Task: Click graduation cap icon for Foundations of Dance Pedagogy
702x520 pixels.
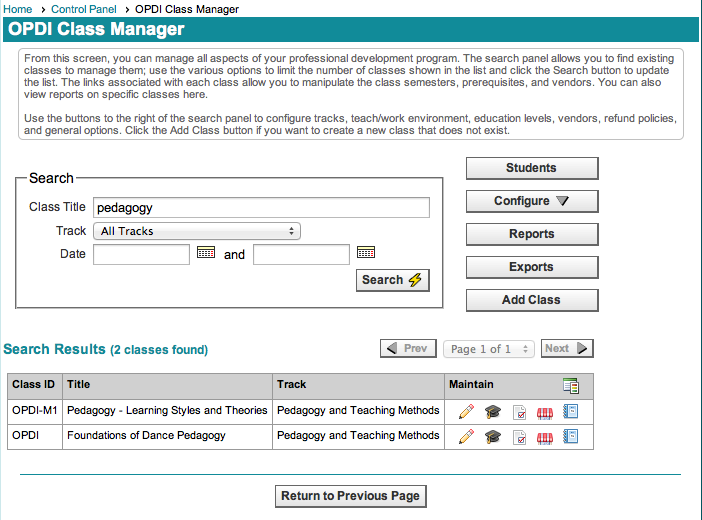Action: (492, 437)
